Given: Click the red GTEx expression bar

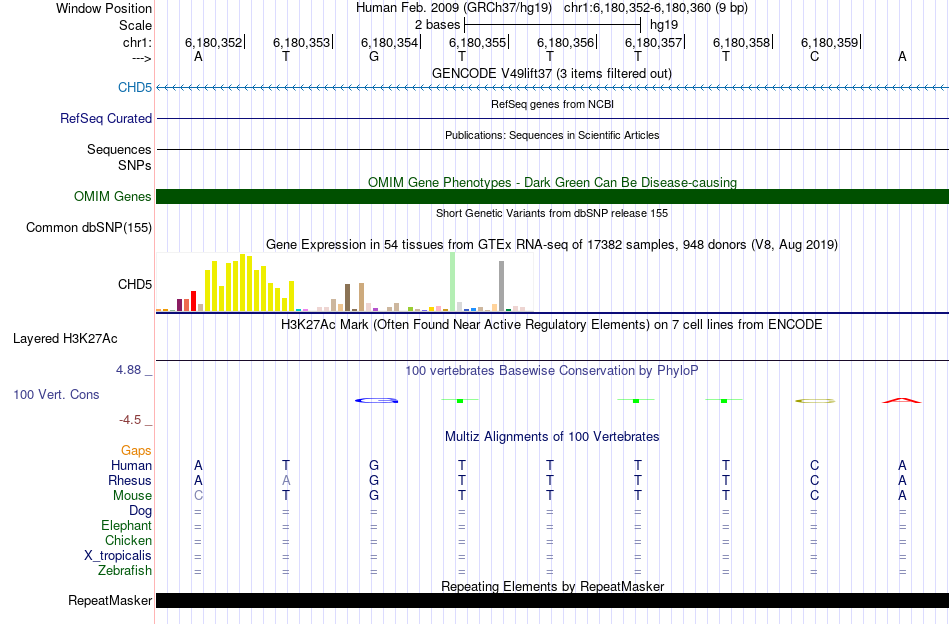Looking at the screenshot, I should click(193, 301).
